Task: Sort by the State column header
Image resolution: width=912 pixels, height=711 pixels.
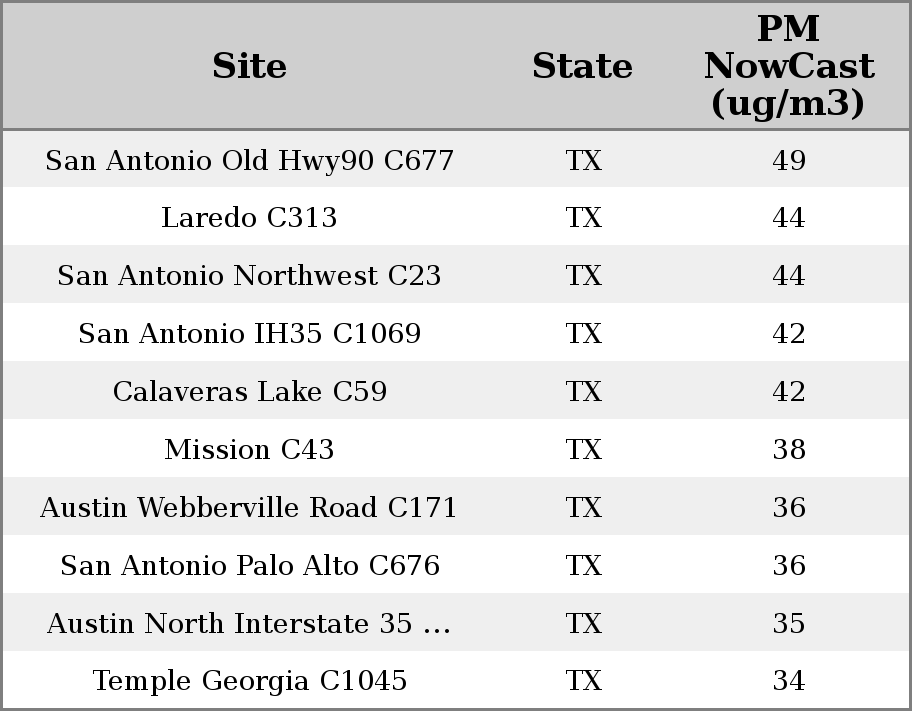Action: (x=582, y=66)
